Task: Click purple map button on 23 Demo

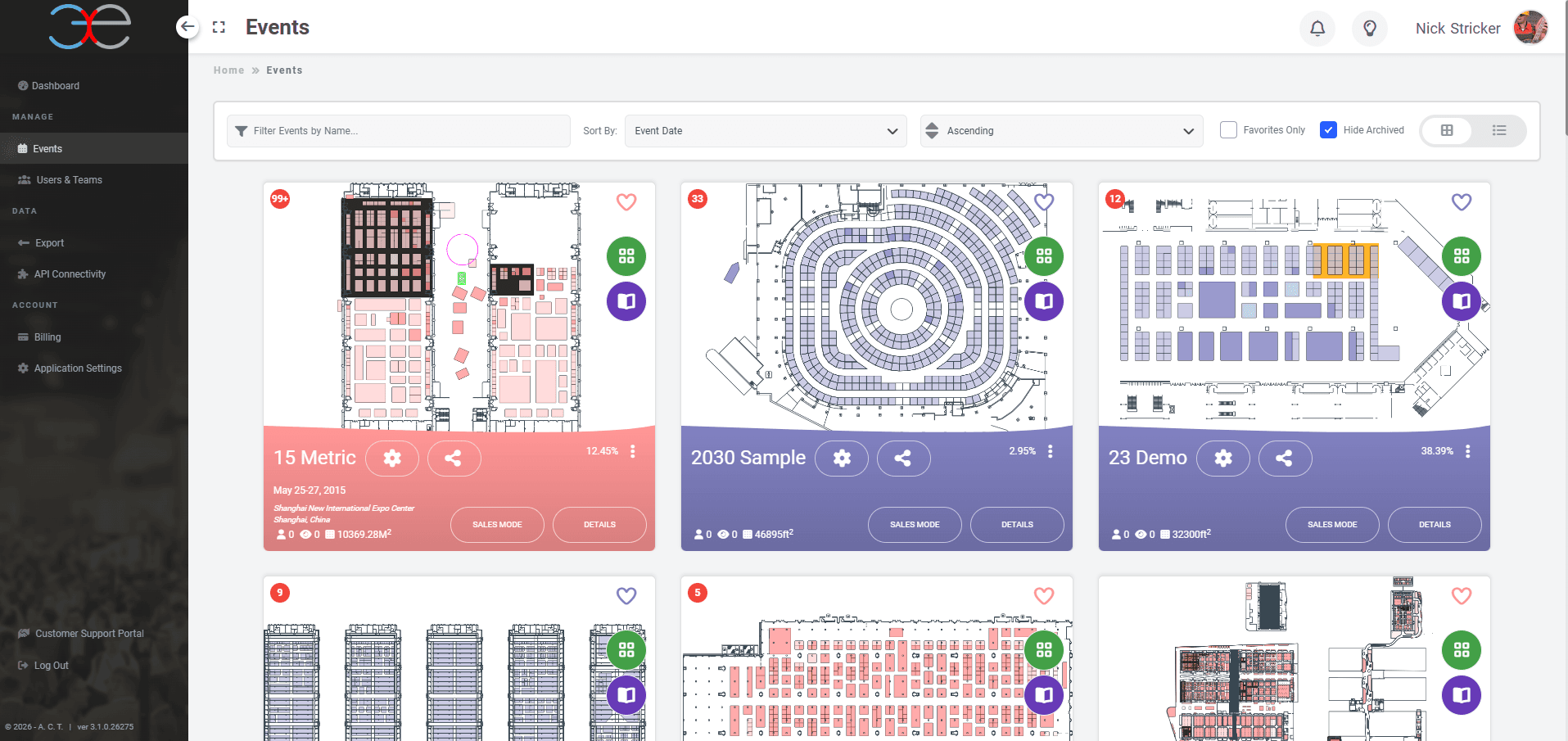Action: [1462, 301]
